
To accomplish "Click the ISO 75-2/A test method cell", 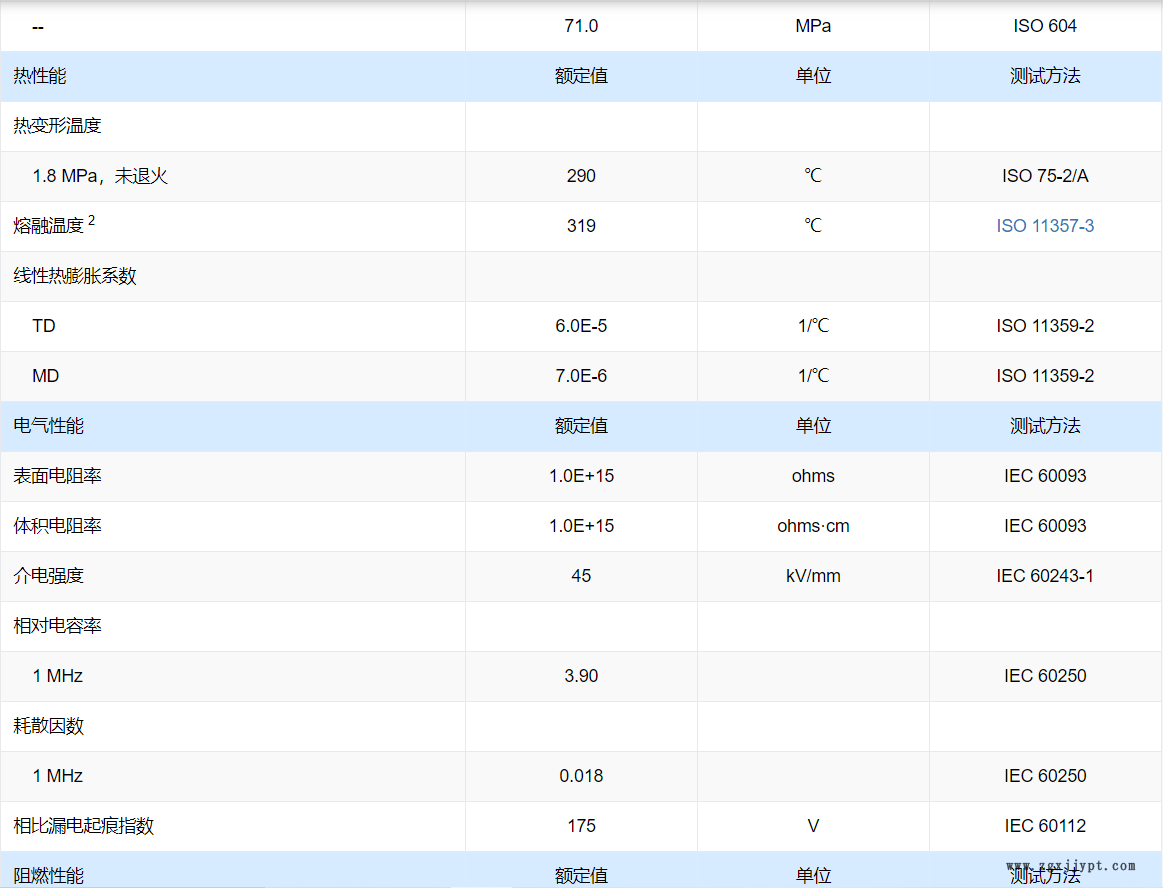I will [x=1045, y=176].
